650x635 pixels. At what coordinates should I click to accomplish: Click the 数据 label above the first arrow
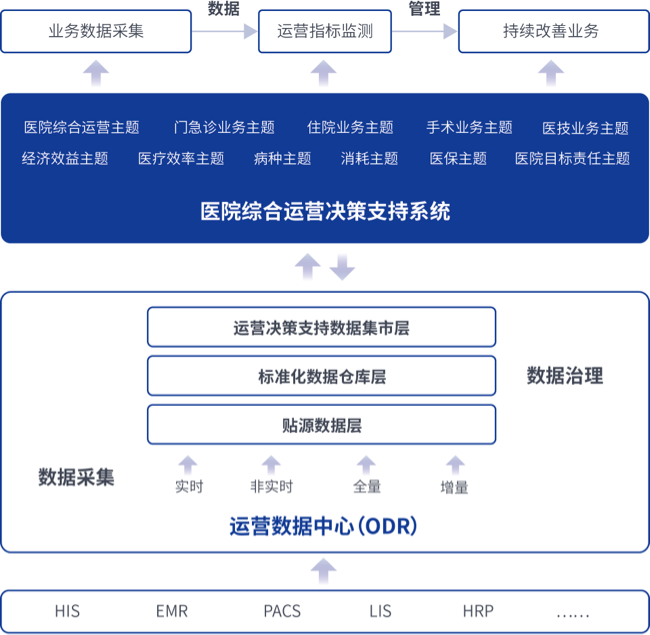coord(223,9)
